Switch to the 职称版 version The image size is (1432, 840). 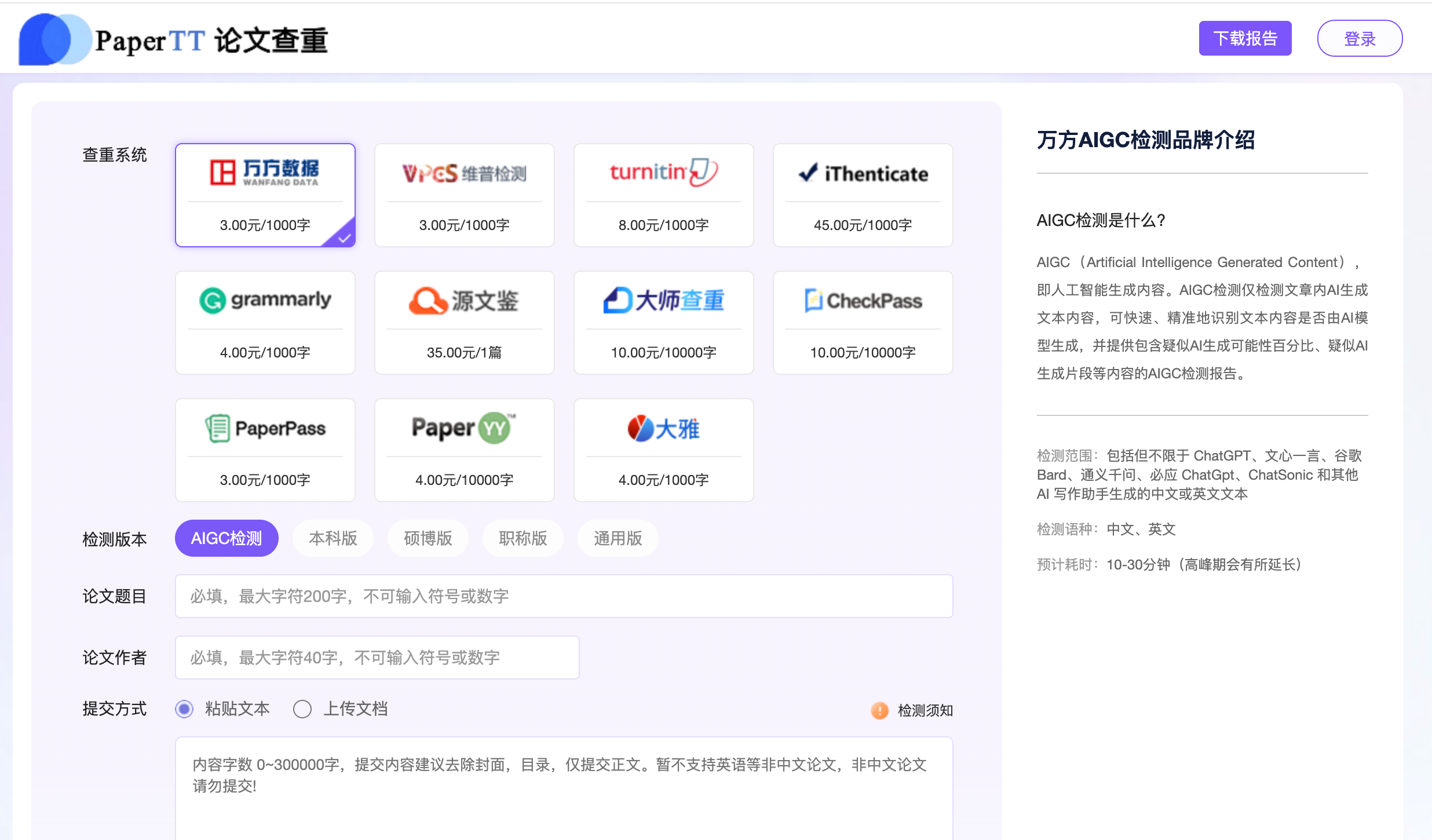point(523,538)
